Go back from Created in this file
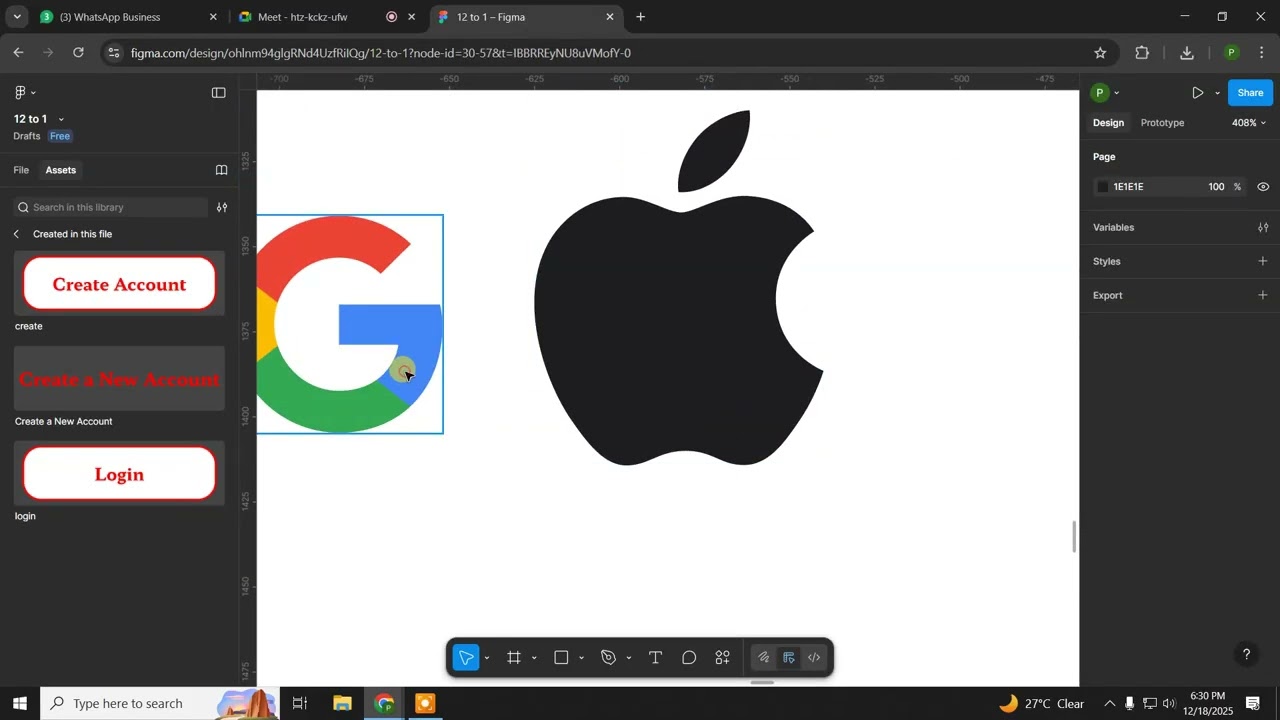1280x720 pixels. (16, 234)
